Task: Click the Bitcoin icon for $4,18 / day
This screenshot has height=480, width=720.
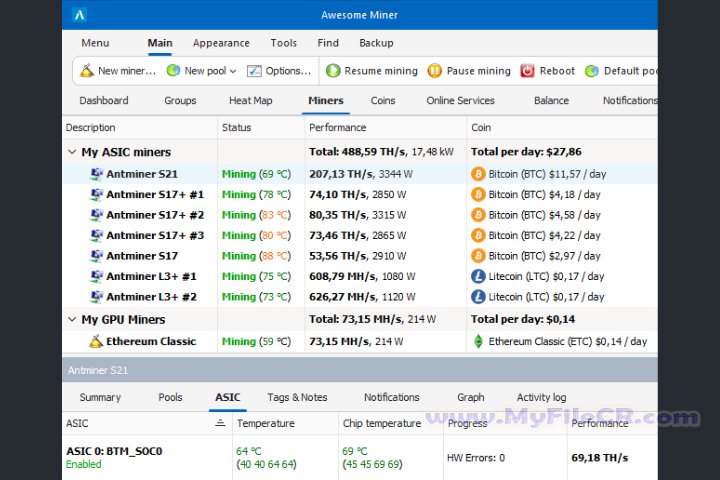Action: tap(478, 194)
